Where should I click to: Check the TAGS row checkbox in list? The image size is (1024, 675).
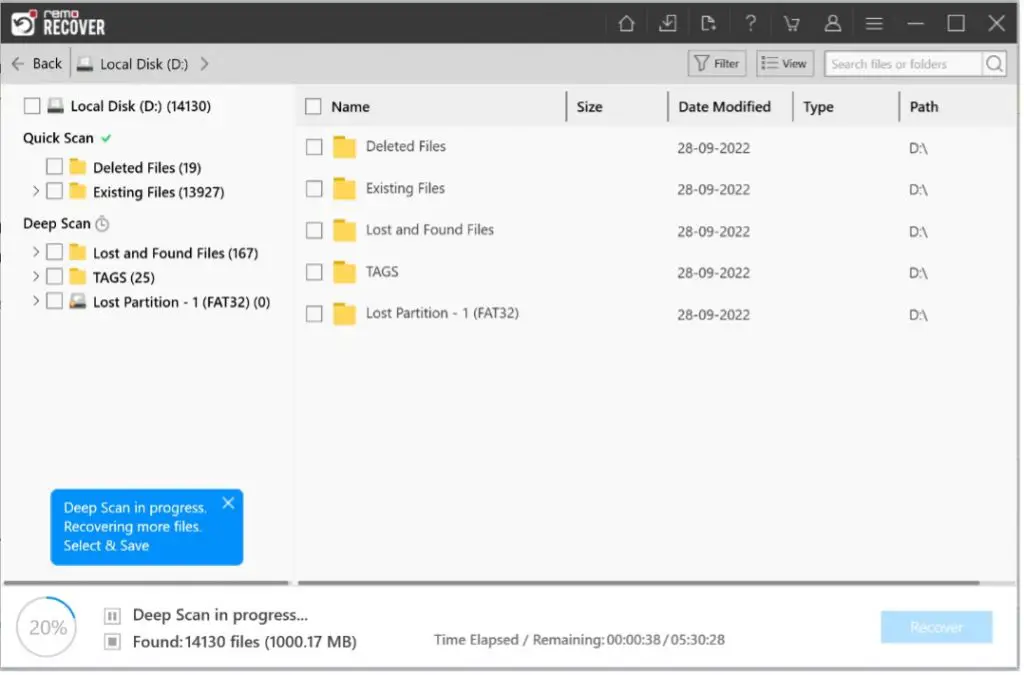tap(315, 273)
